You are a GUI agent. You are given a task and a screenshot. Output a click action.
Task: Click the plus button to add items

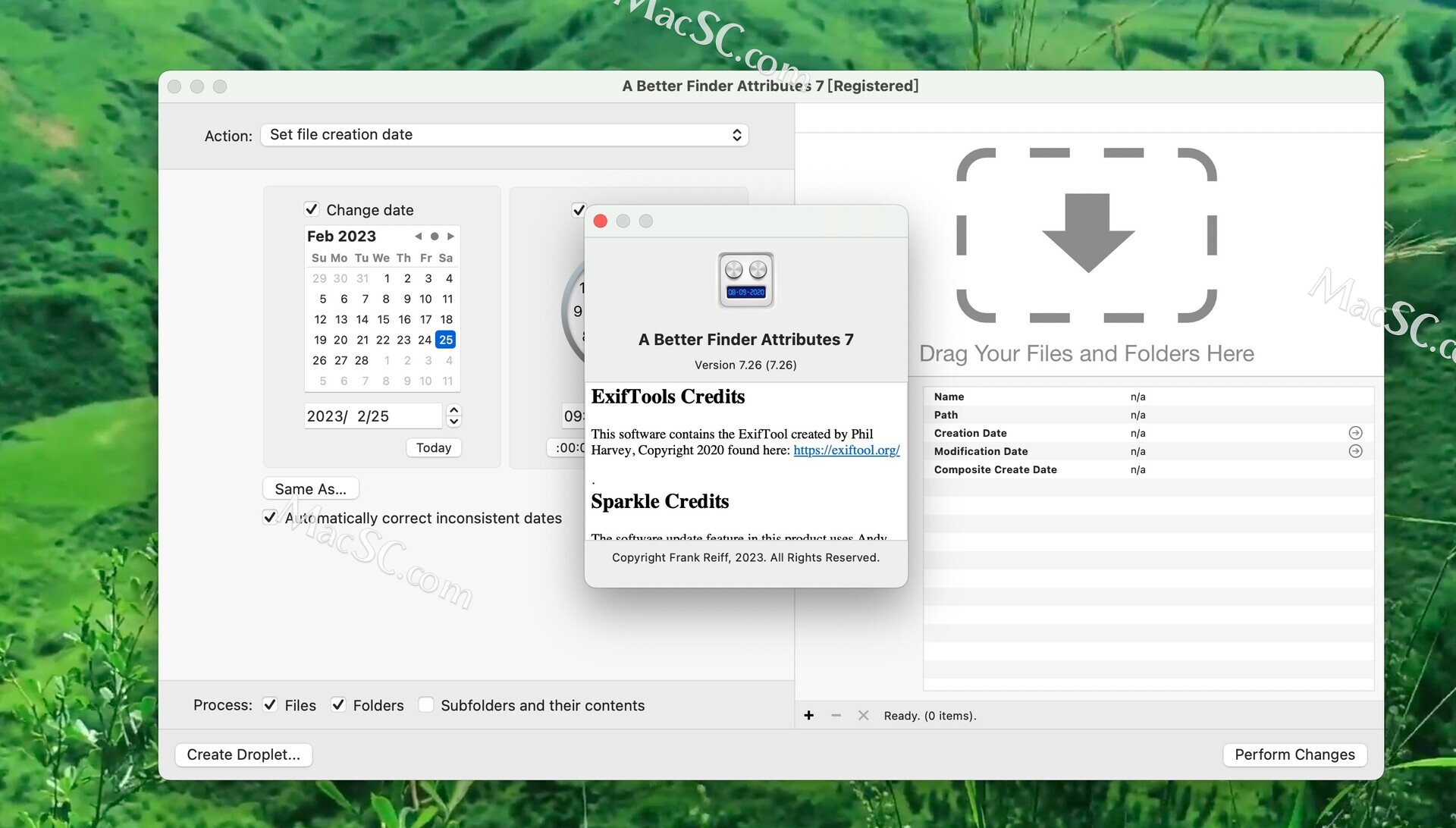(808, 715)
